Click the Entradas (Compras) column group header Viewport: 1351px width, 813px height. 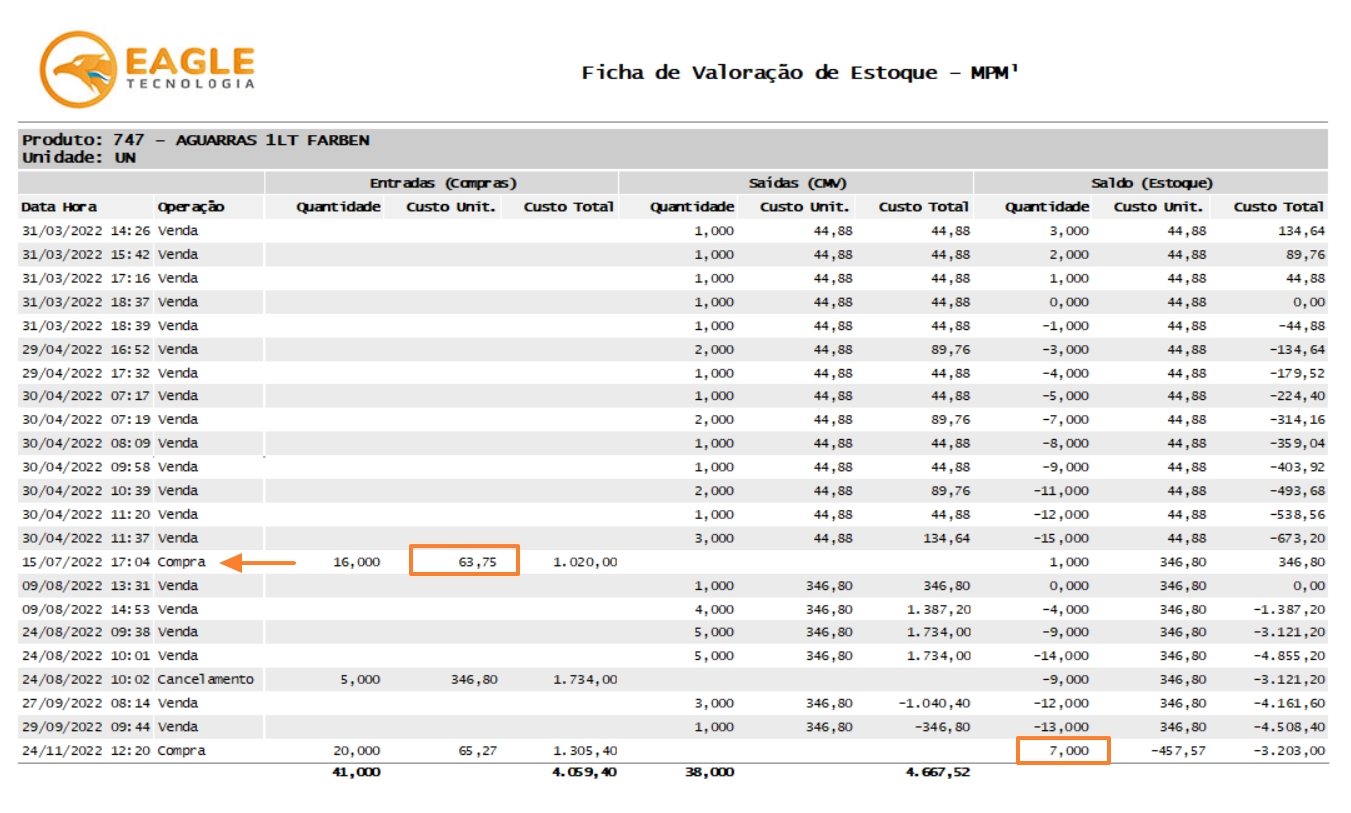[443, 183]
